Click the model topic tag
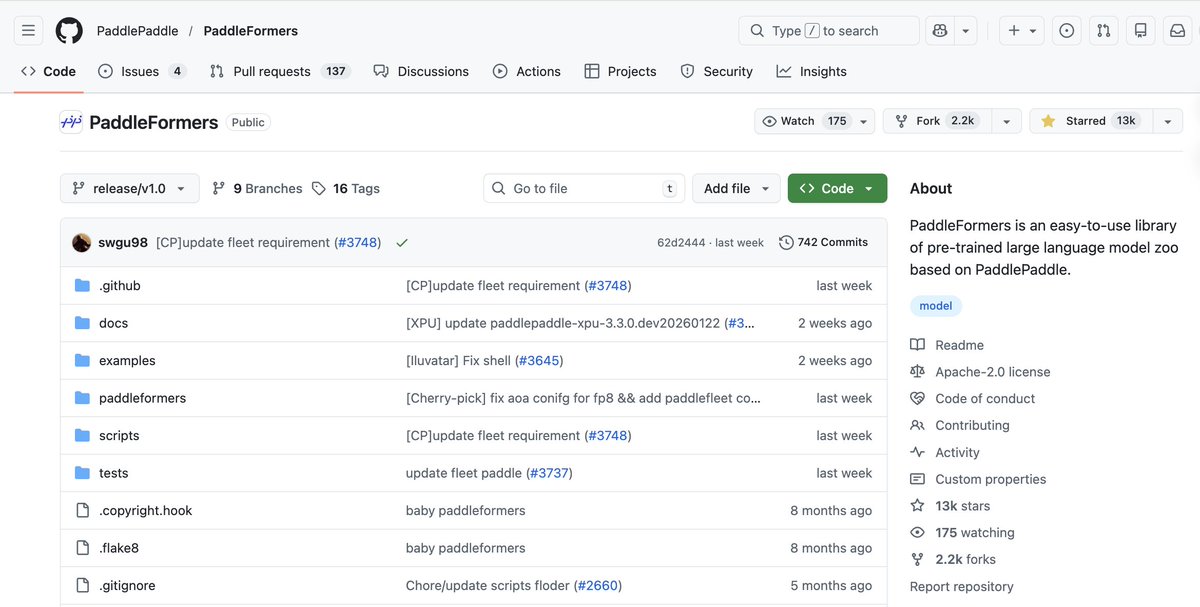 point(936,306)
